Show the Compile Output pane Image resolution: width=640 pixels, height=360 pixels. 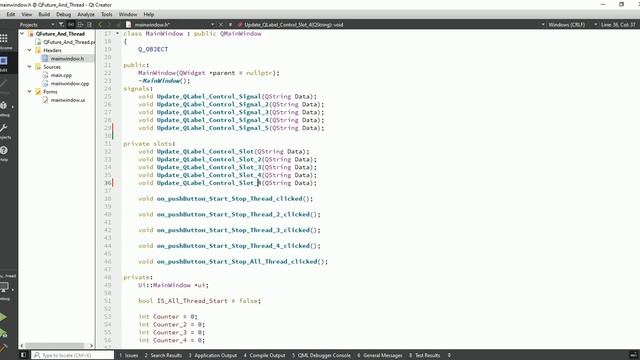point(264,355)
